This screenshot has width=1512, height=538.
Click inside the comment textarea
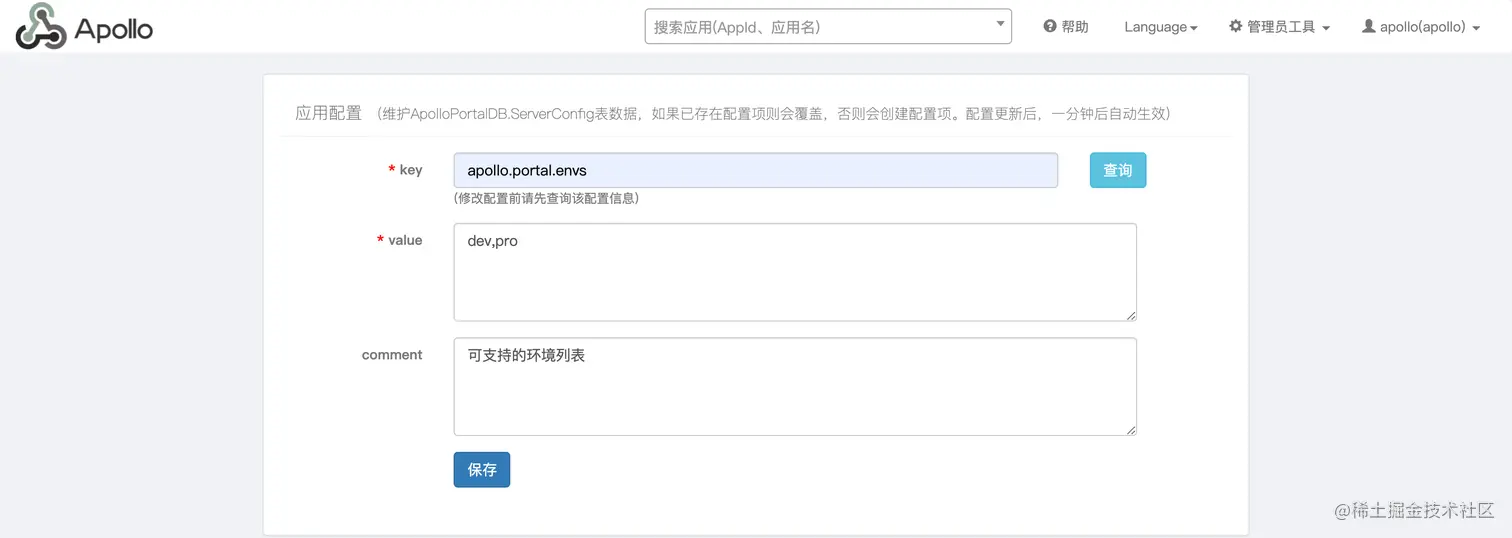click(x=795, y=386)
